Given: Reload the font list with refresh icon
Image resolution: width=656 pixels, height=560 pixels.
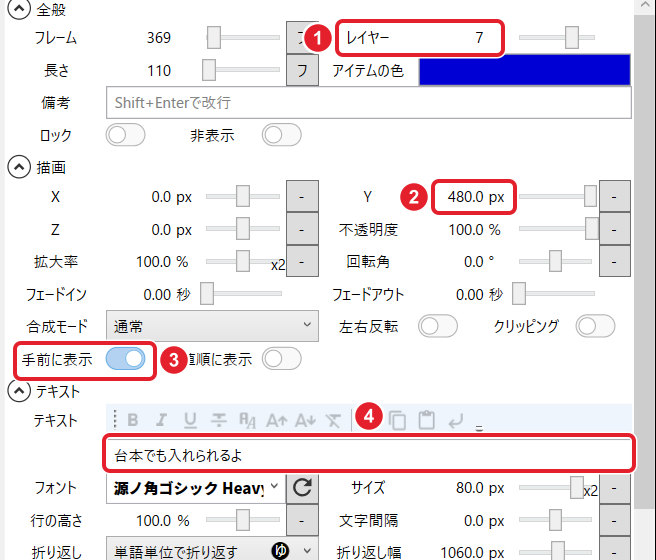Looking at the screenshot, I should coord(302,488).
